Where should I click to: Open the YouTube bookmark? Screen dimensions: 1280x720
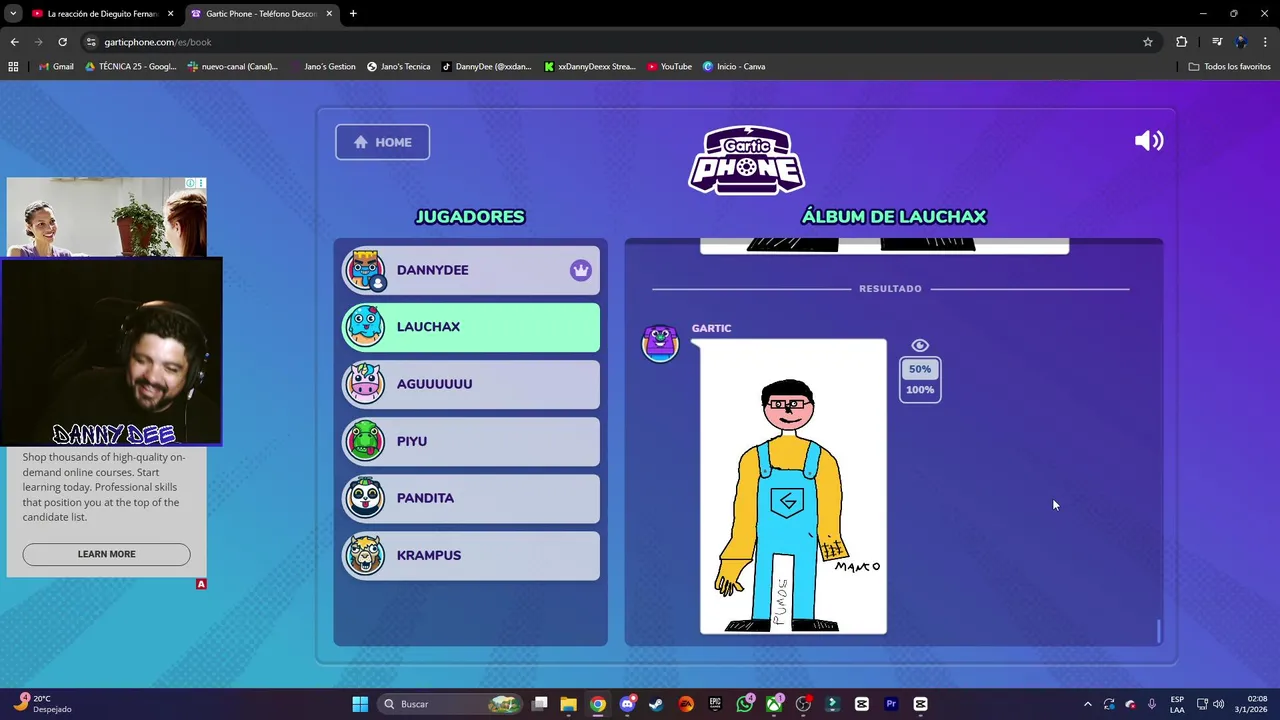pos(669,67)
